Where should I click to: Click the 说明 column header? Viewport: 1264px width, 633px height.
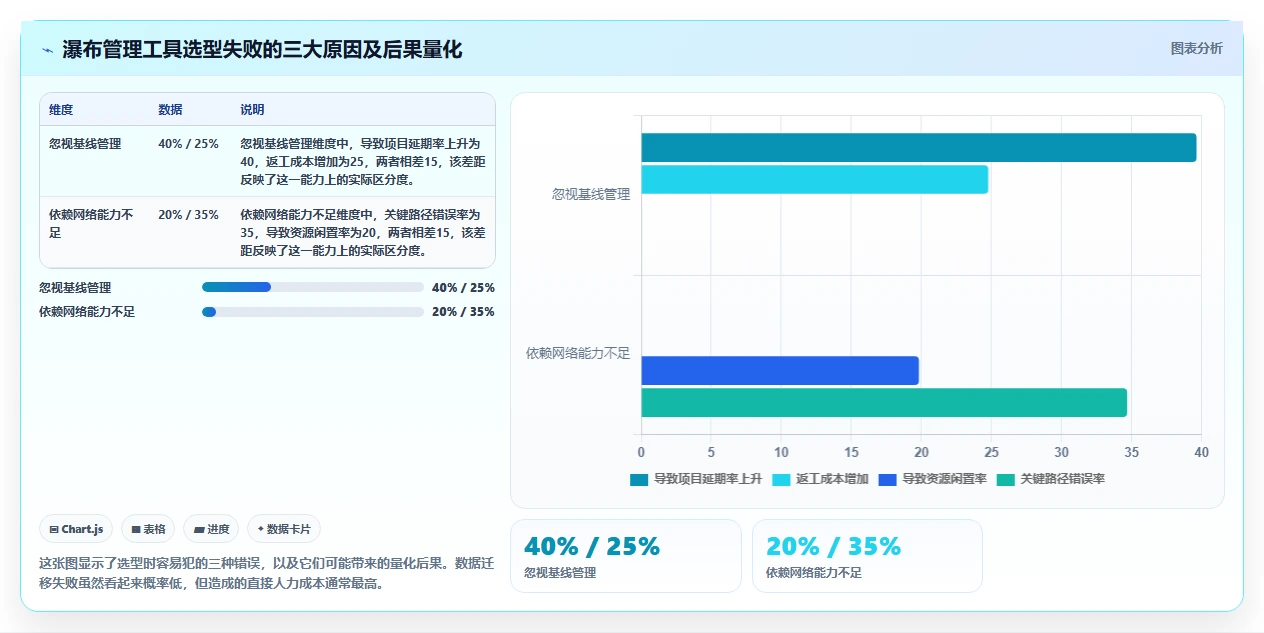click(x=252, y=110)
